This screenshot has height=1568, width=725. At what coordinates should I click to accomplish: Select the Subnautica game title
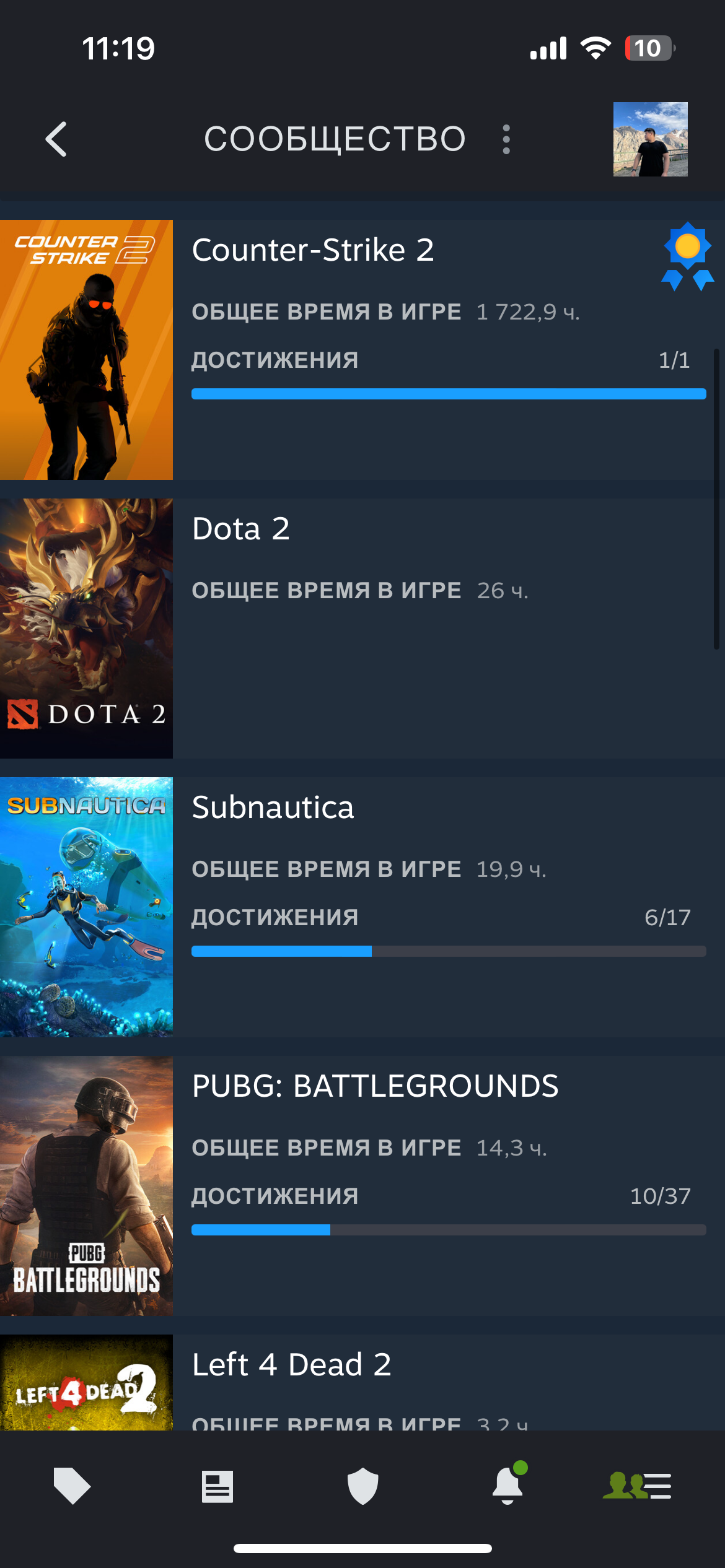(273, 808)
